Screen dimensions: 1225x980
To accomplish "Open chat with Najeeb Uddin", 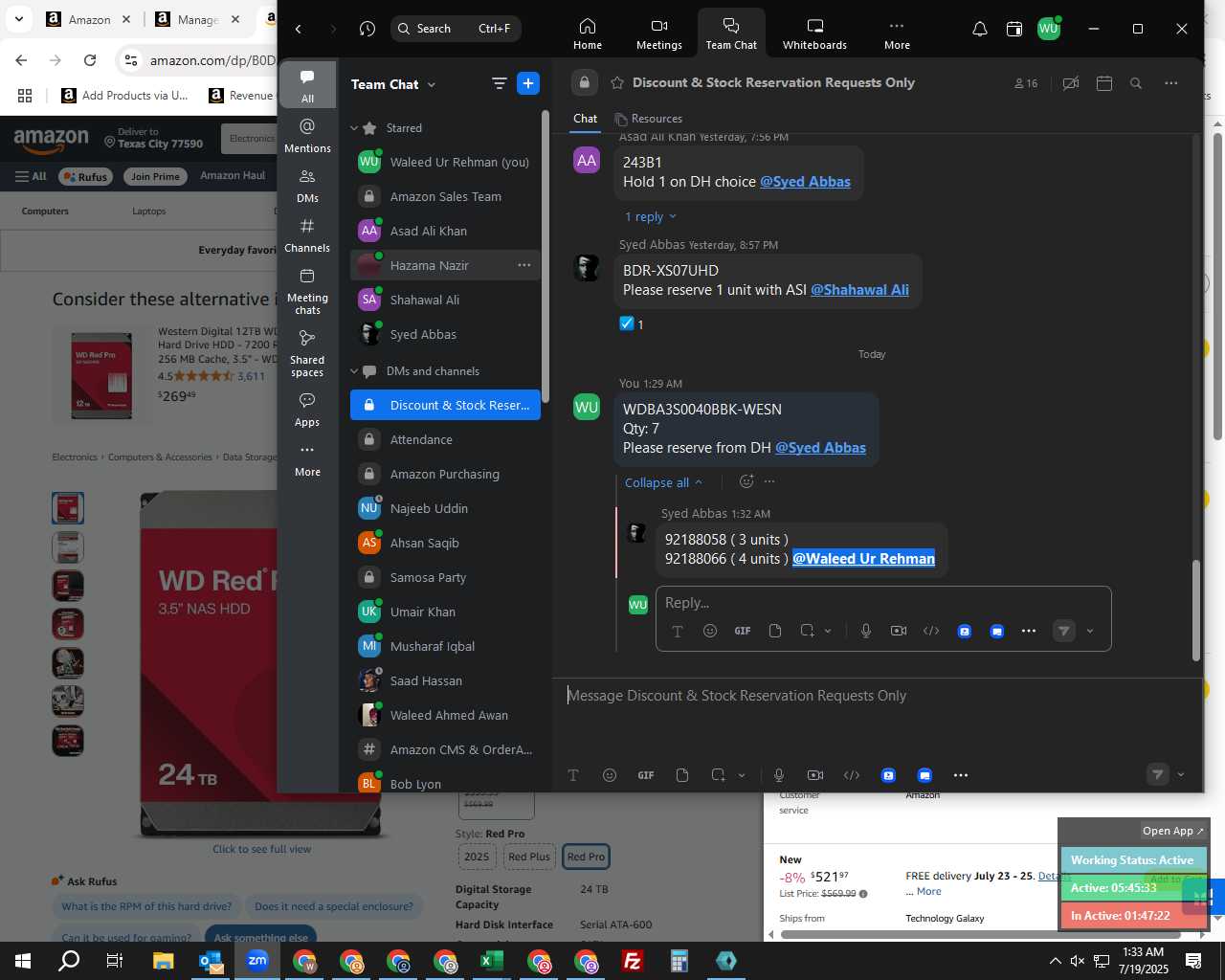I will click(445, 508).
